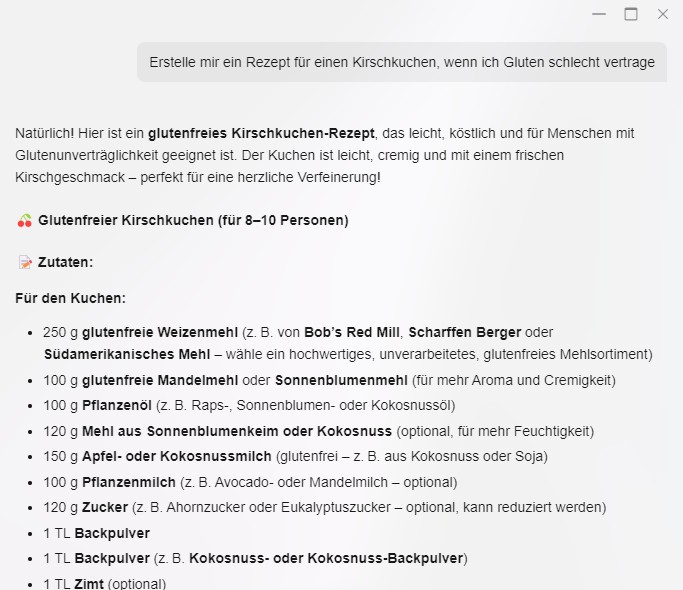Click the bold 'glutenfreies Kirschkuchen-Rezept' text
Screen dimensions: 683x590
click(261, 133)
